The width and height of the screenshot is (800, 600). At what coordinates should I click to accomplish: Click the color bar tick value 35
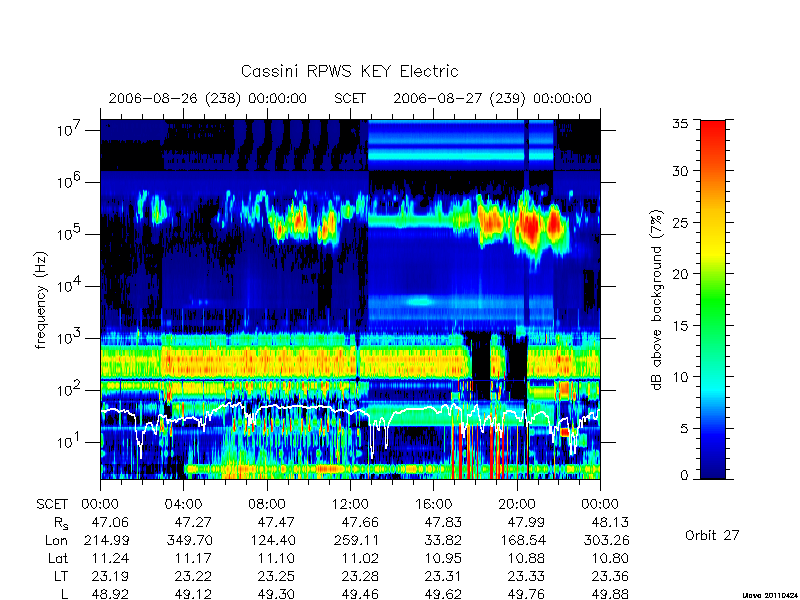click(x=680, y=124)
